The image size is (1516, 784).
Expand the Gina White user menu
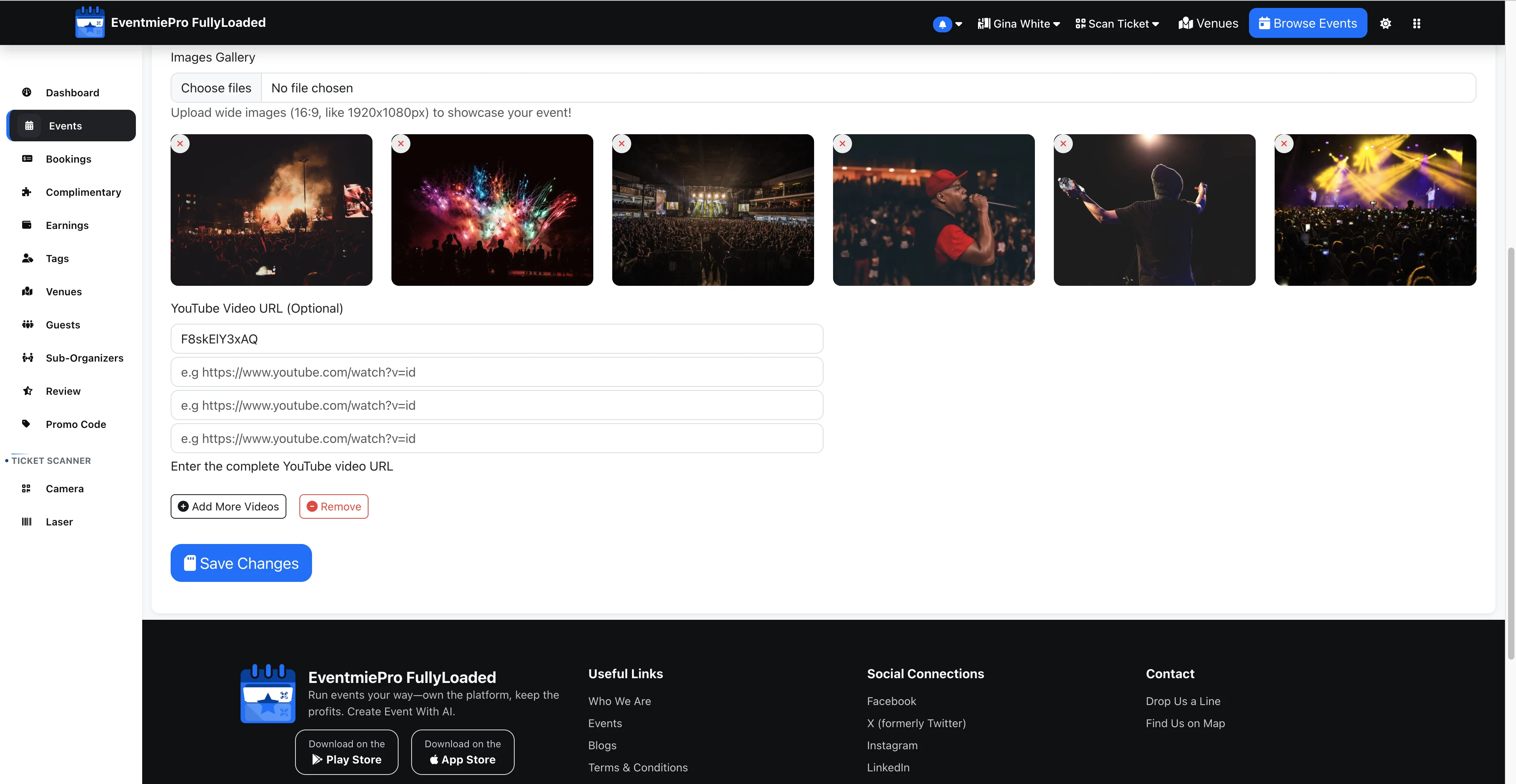[1019, 24]
